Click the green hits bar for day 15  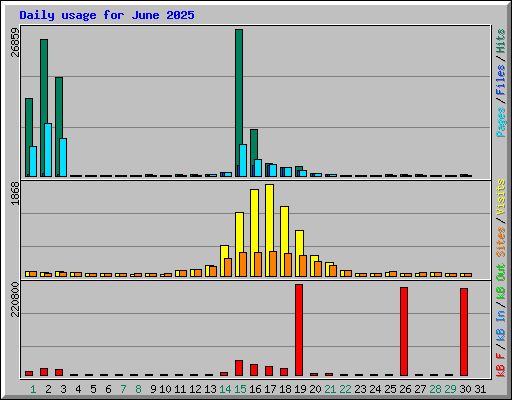tap(239, 103)
